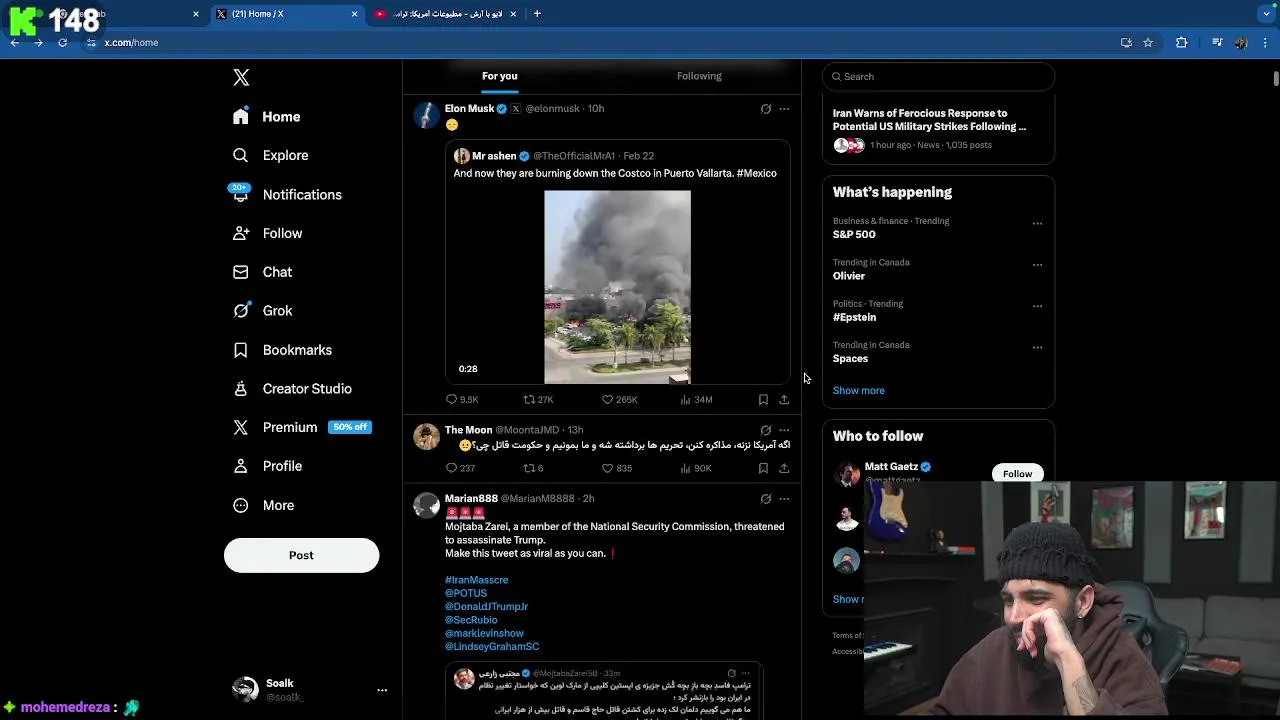Open Grok icon on Marian888's post
The height and width of the screenshot is (720, 1280).
coord(766,499)
